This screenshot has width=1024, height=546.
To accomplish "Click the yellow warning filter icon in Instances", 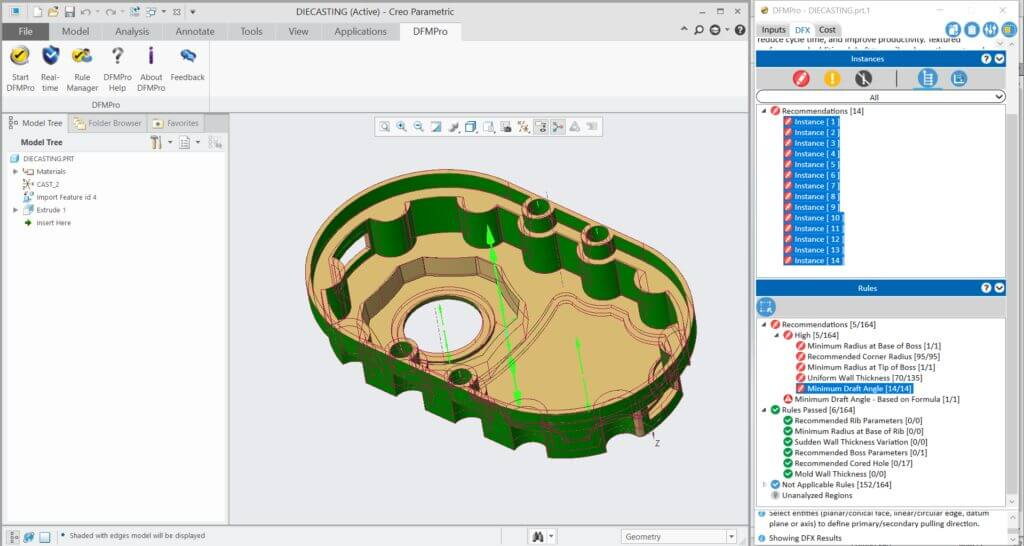I will pyautogui.click(x=831, y=78).
